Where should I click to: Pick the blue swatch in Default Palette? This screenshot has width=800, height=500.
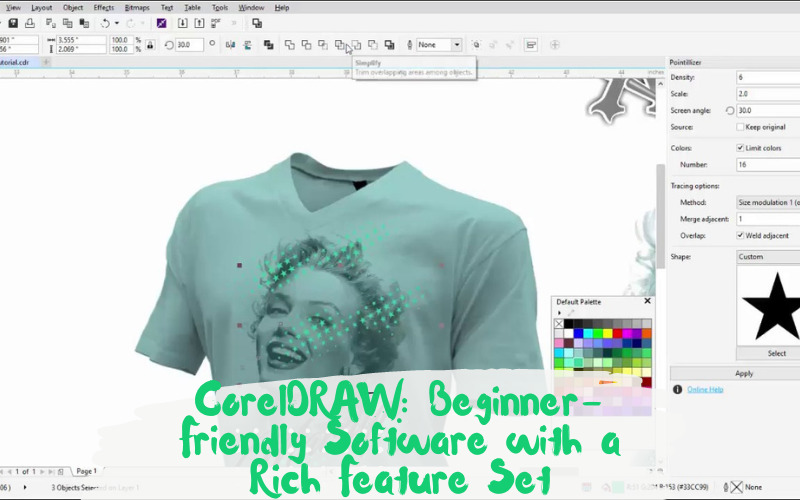578,333
